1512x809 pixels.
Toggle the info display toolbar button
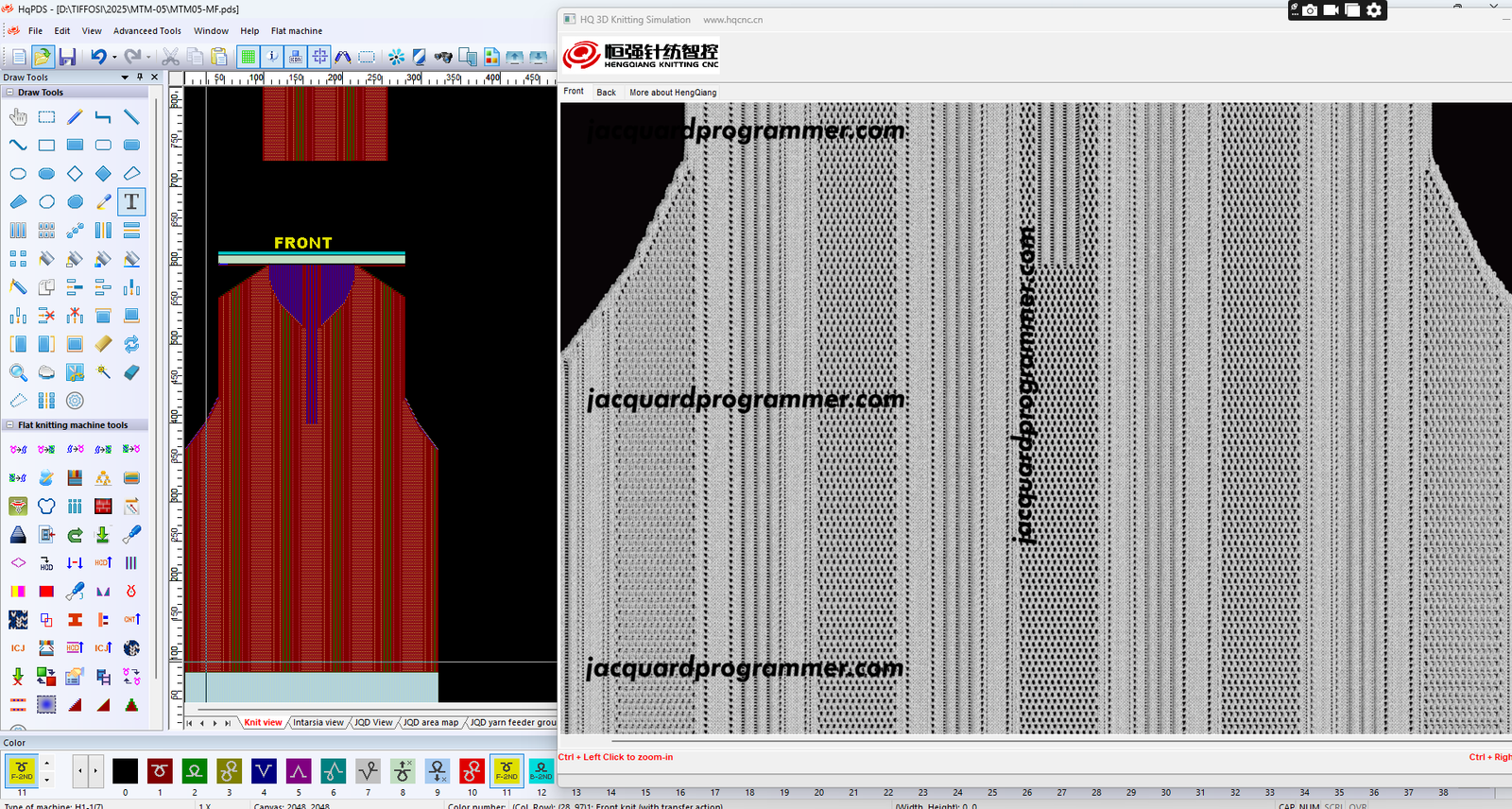272,58
